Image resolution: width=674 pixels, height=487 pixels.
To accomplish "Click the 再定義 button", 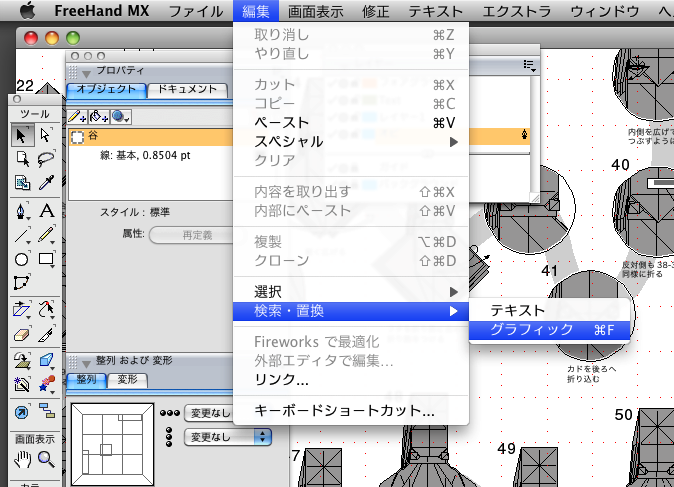I will 192,235.
